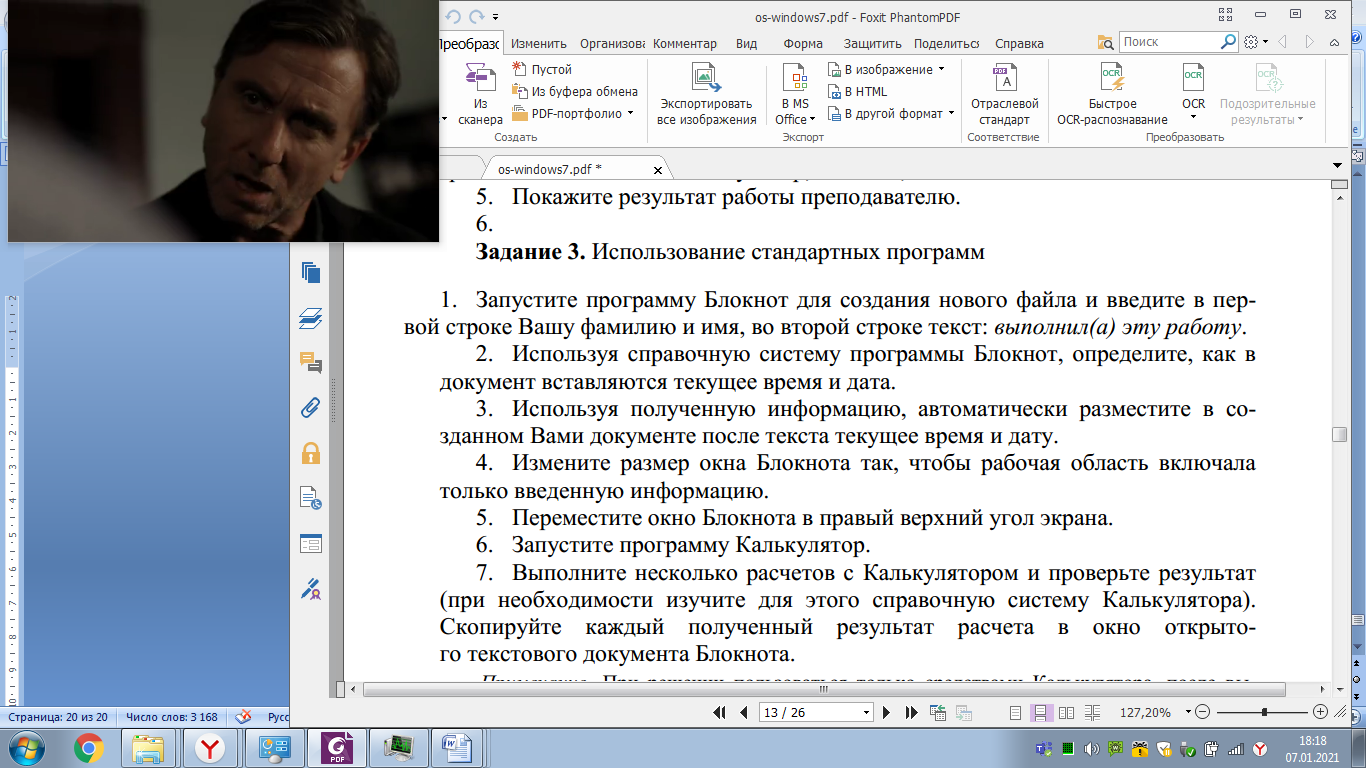Screen dimensions: 1366x768
Task: Open the Вид ribbon tab
Action: click(746, 43)
